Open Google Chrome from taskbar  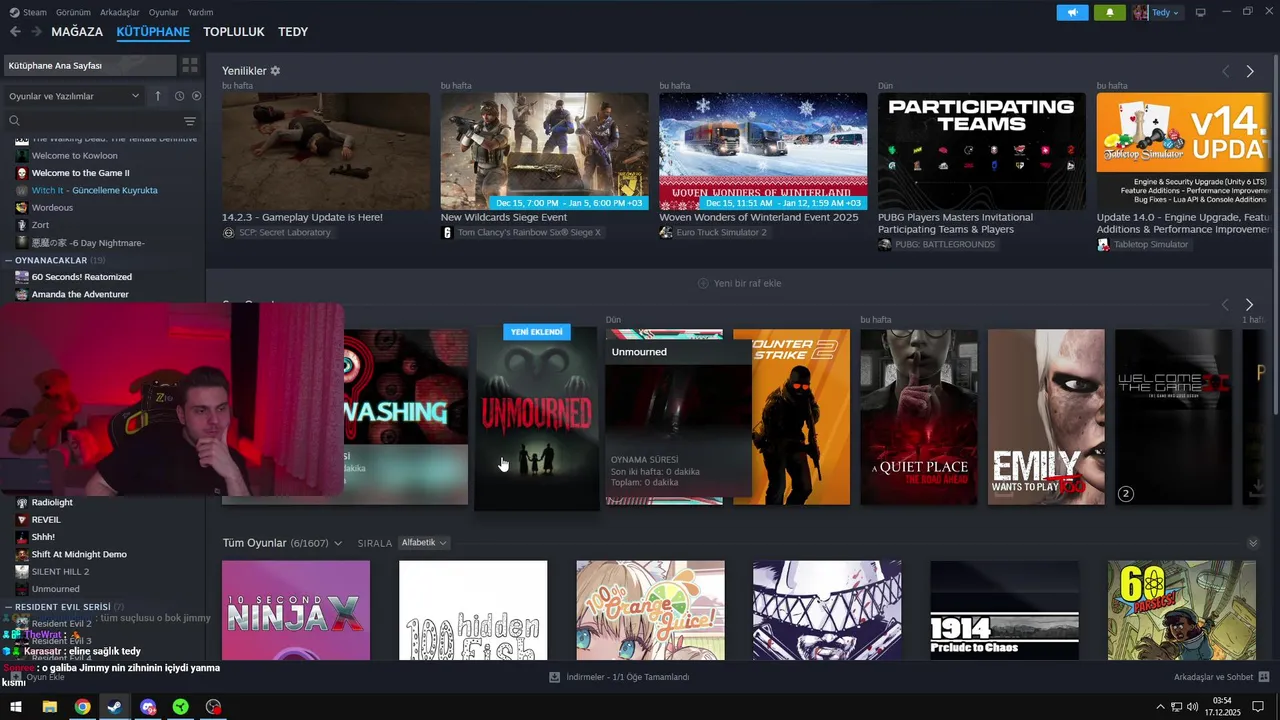pos(82,707)
